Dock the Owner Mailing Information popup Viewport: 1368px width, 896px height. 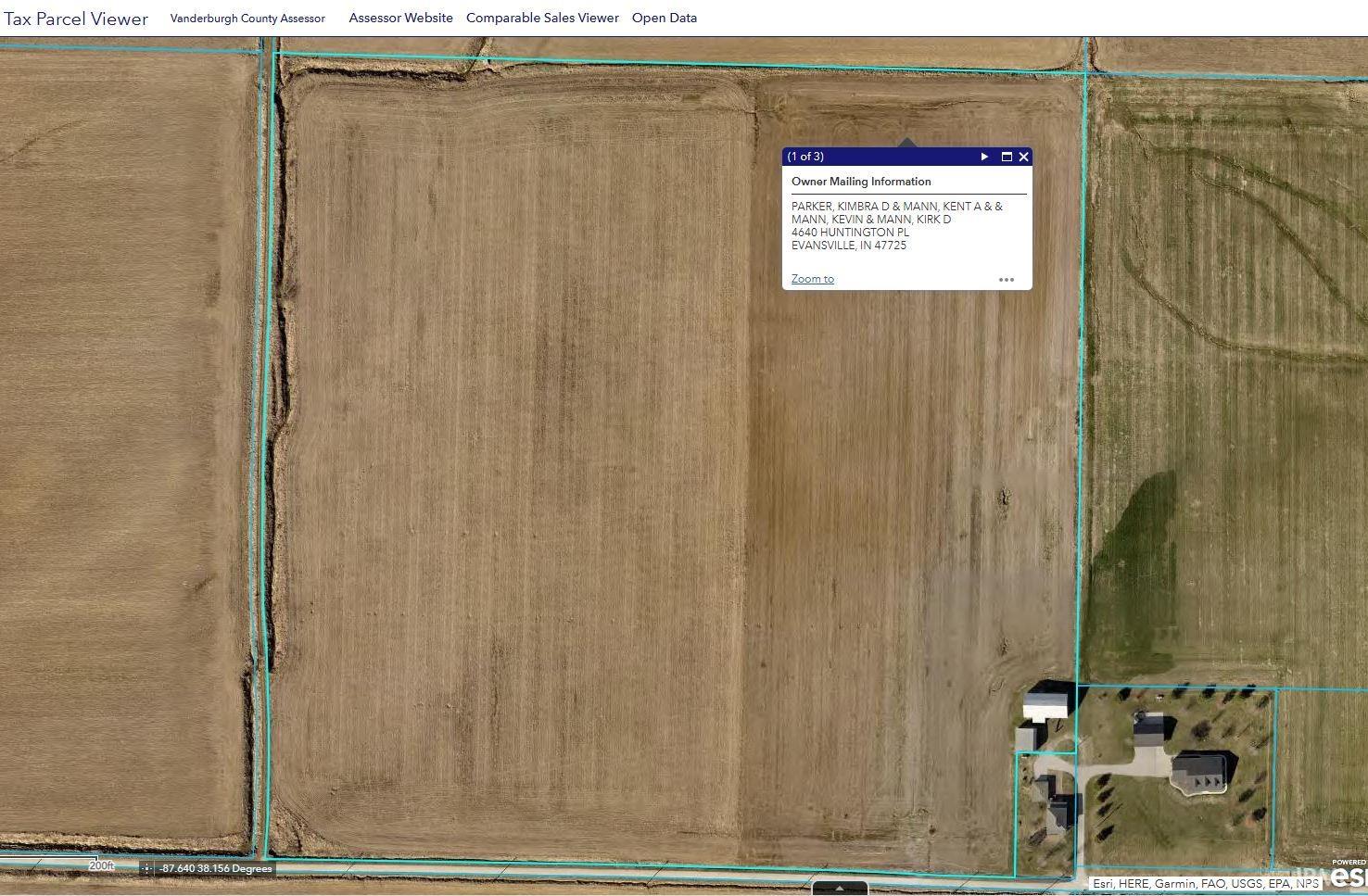pyautogui.click(x=1006, y=157)
